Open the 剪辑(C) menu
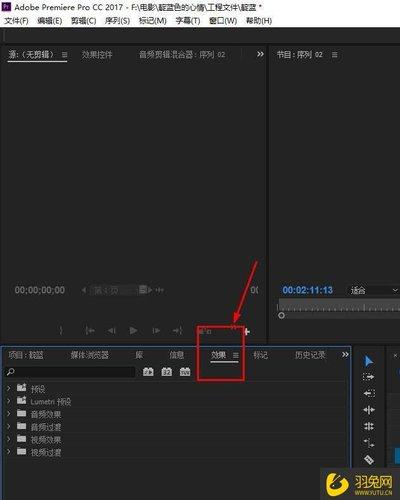400x500 pixels. click(x=83, y=21)
